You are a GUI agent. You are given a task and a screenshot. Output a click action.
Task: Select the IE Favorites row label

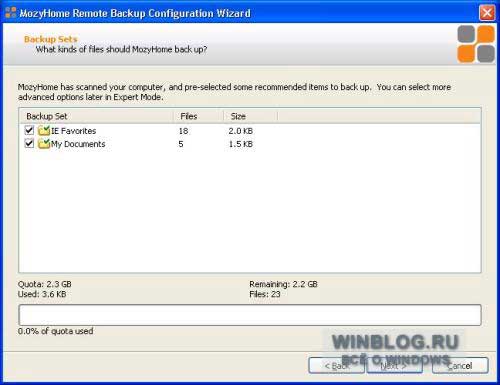click(x=73, y=131)
